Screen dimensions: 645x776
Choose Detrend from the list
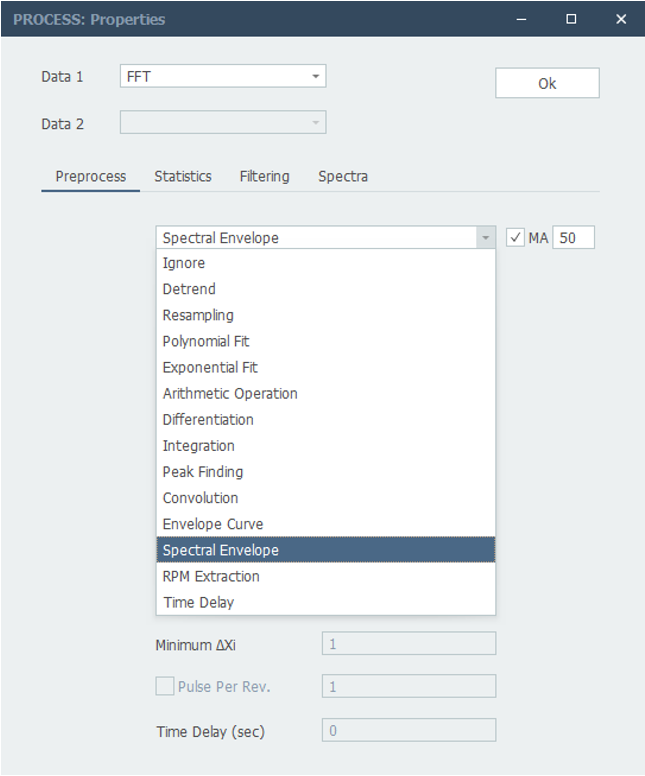point(326,289)
